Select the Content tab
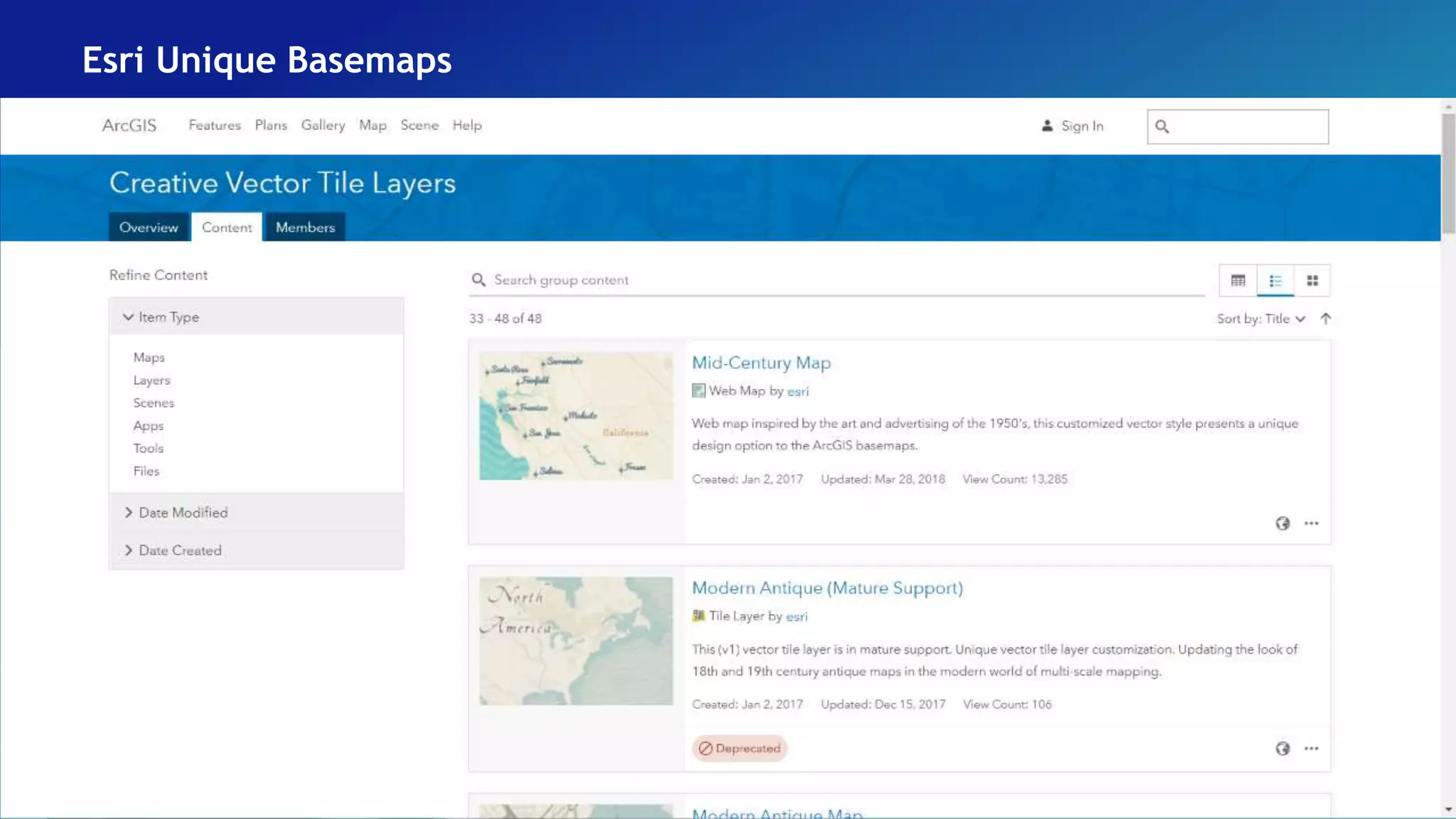This screenshot has height=819, width=1456. click(227, 227)
